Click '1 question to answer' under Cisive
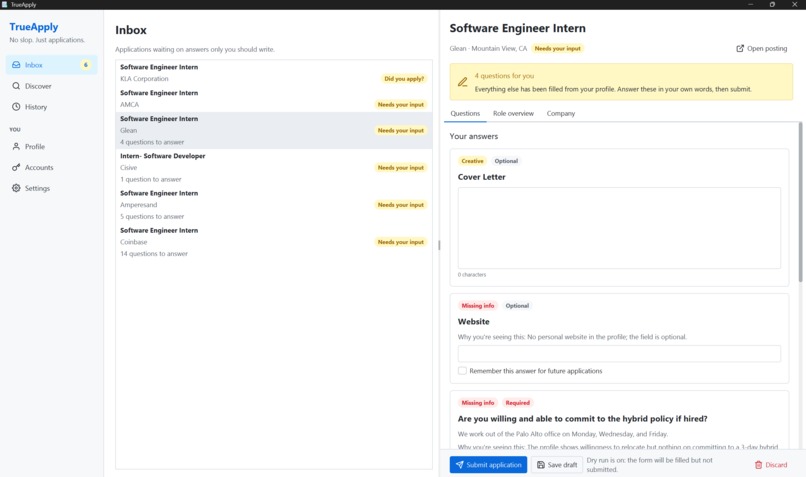Viewport: 806px width, 477px height. pyautogui.click(x=151, y=179)
